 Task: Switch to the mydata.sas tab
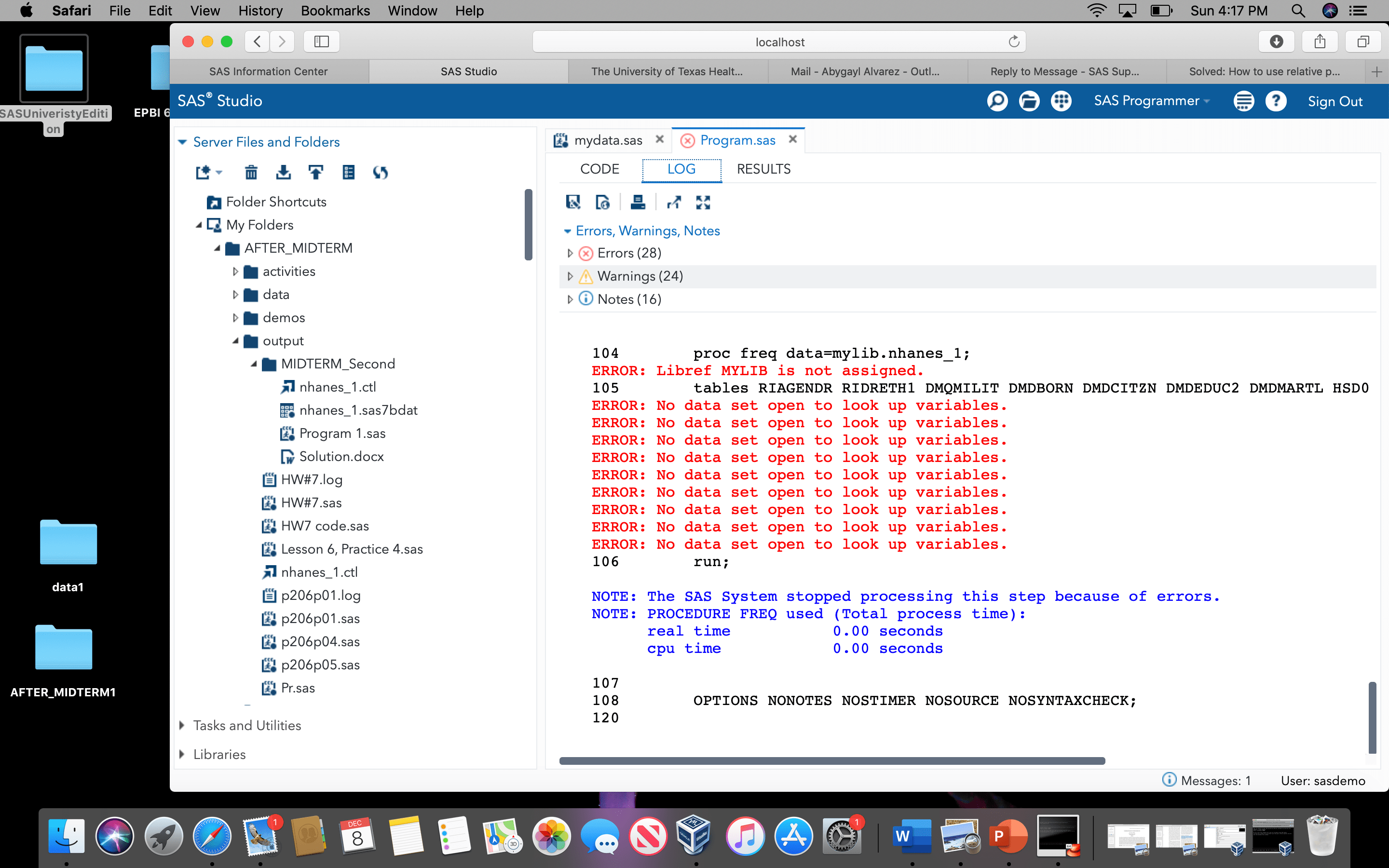[x=608, y=139]
